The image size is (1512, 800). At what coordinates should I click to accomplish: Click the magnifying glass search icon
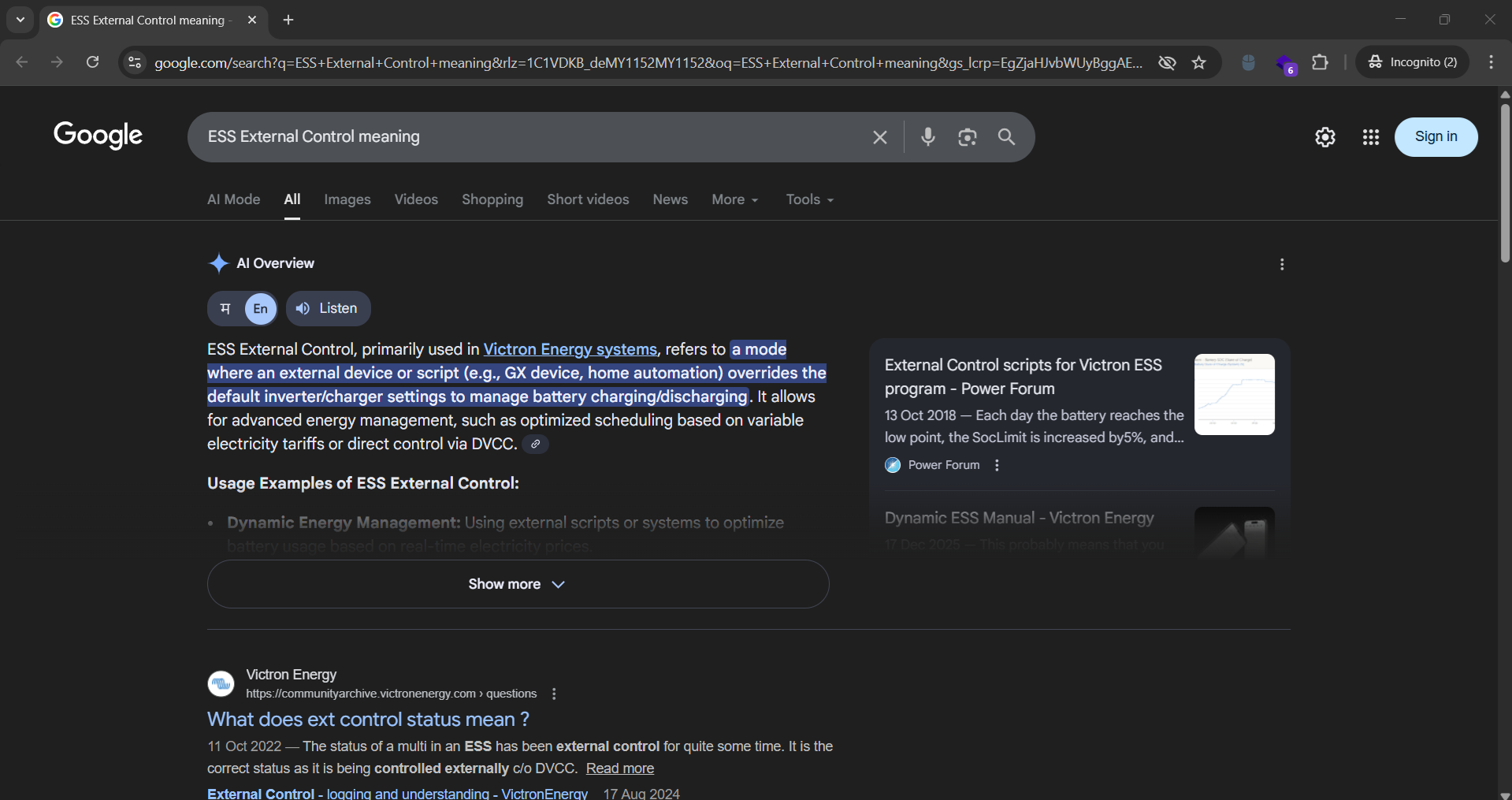(1006, 137)
